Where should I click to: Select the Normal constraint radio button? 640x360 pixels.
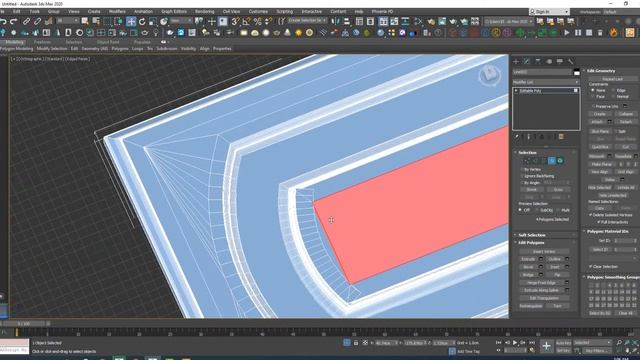[x=613, y=97]
